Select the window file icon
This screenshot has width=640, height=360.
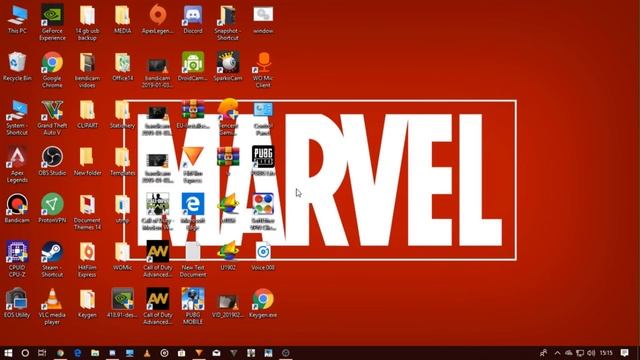(263, 19)
